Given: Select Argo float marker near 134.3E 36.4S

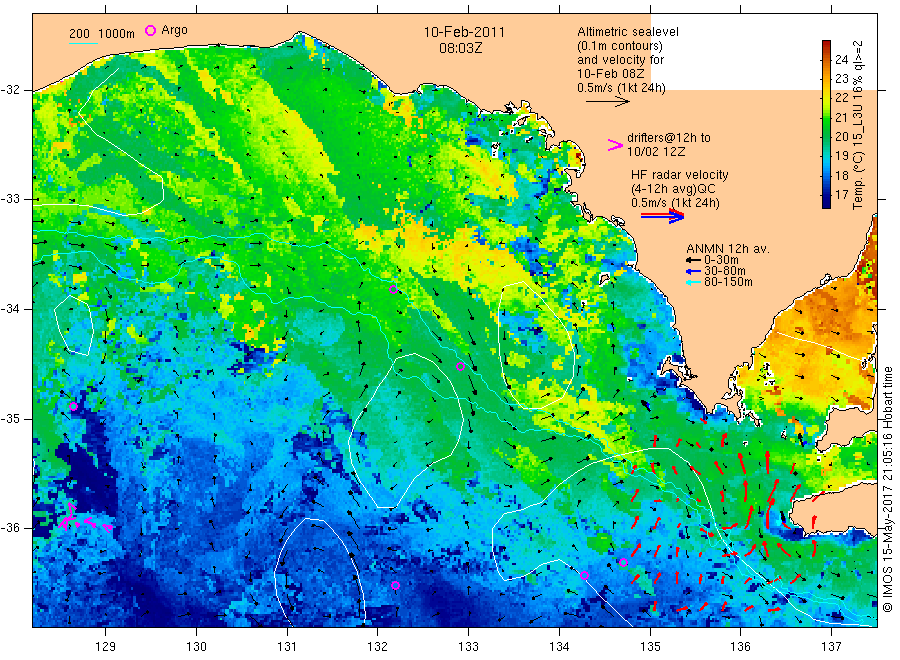Looking at the screenshot, I should (584, 576).
